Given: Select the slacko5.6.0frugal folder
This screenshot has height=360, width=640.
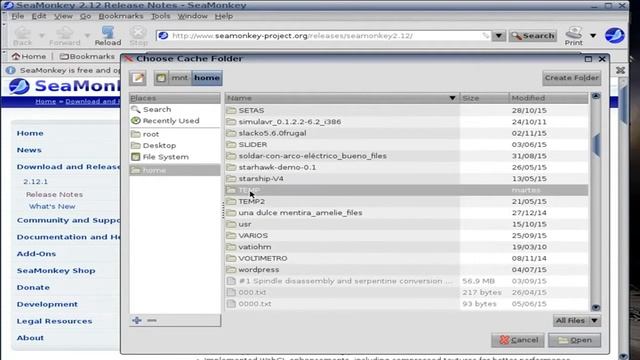Looking at the screenshot, I should point(406,133).
